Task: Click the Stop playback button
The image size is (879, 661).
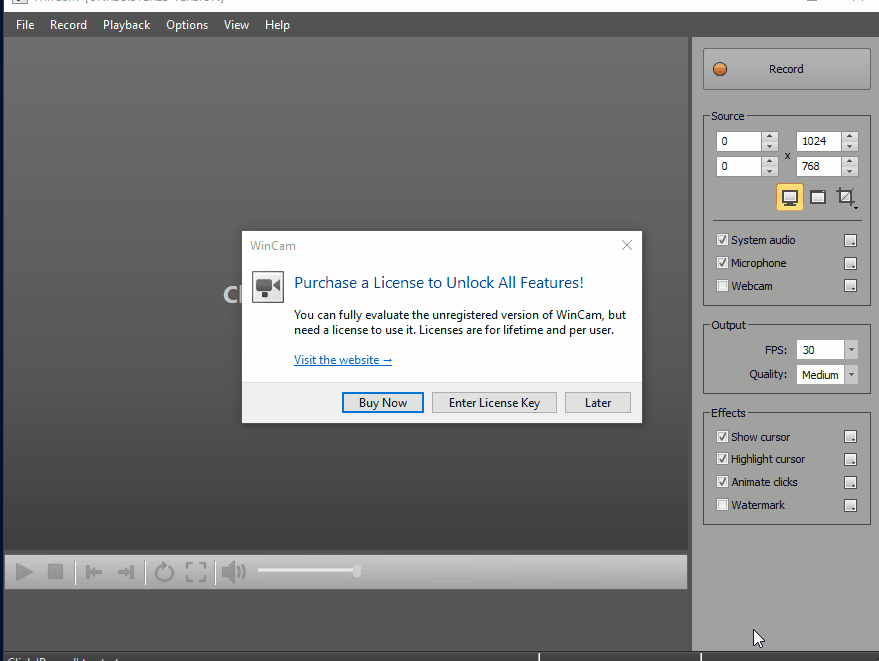Action: (x=55, y=572)
